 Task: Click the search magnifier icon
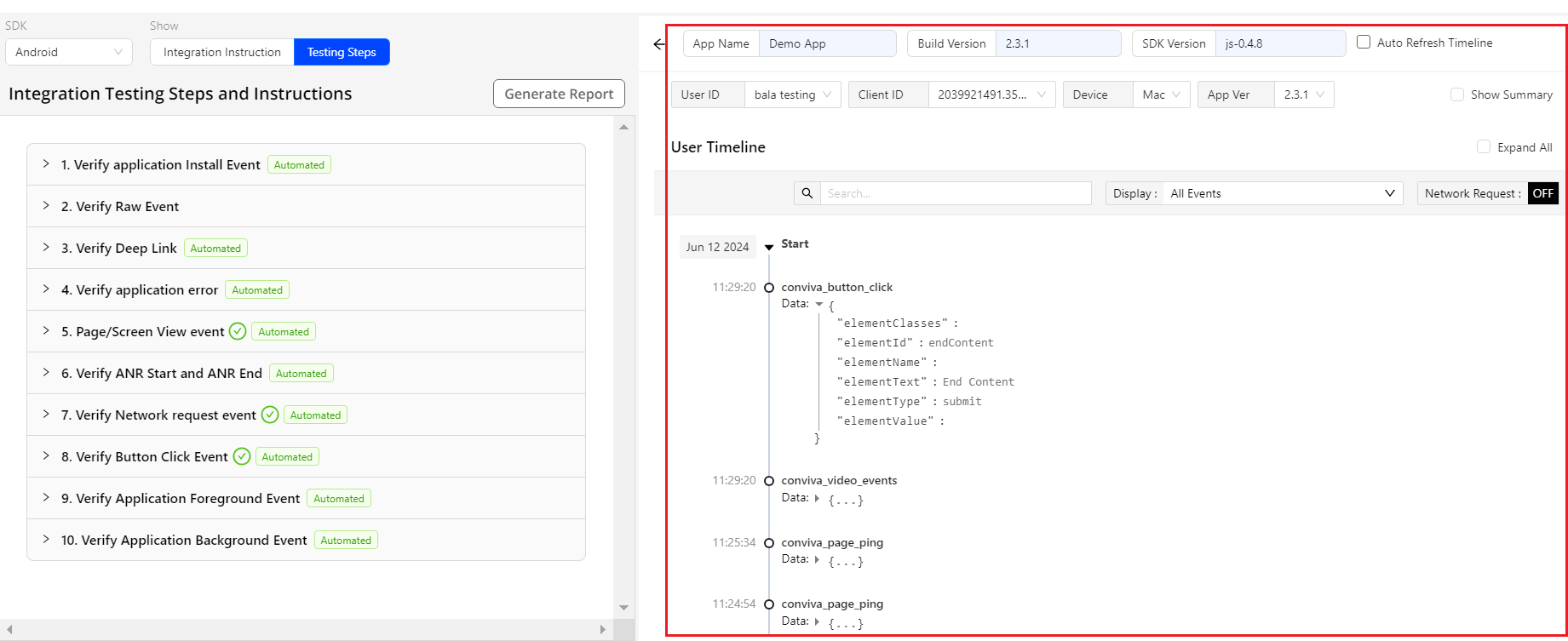click(x=807, y=193)
